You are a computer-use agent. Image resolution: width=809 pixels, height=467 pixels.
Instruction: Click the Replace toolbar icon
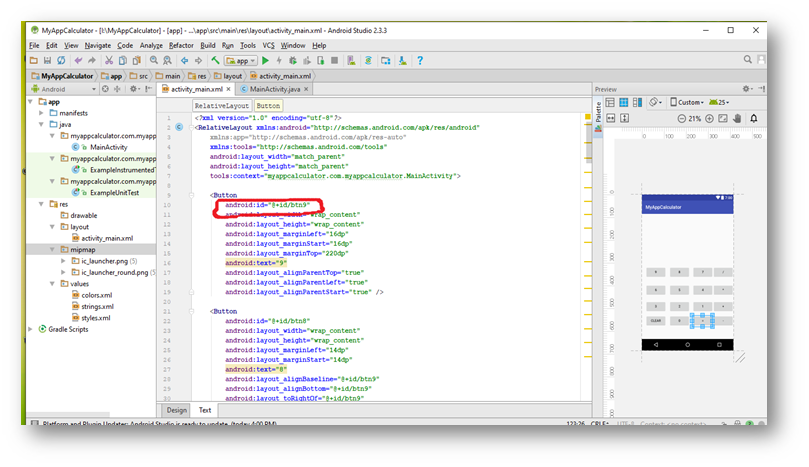click(167, 60)
